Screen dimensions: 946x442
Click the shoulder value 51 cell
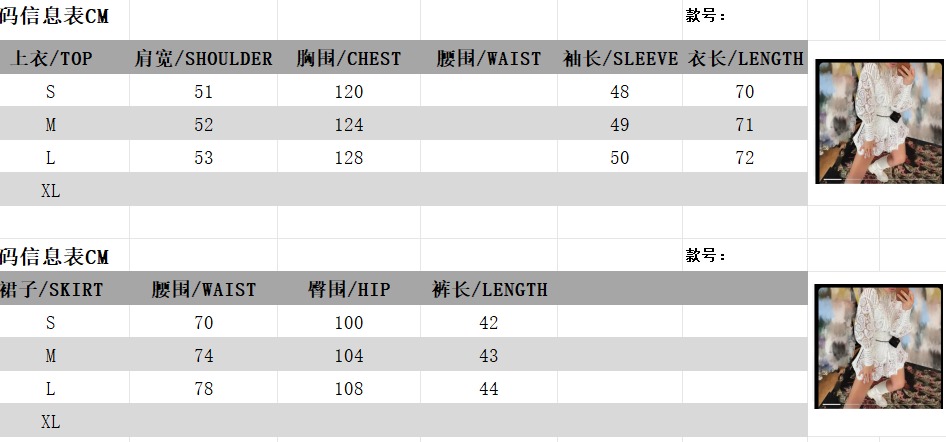(204, 92)
